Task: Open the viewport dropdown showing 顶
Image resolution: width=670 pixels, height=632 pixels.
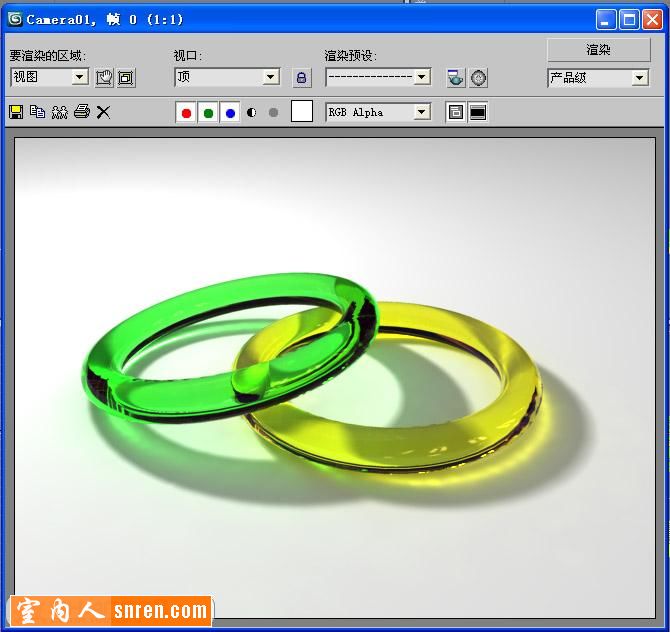Action: coord(227,77)
